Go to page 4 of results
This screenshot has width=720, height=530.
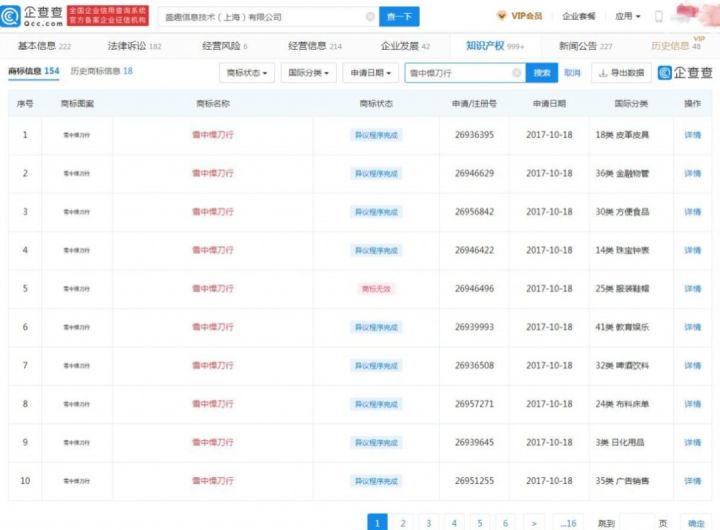click(454, 523)
